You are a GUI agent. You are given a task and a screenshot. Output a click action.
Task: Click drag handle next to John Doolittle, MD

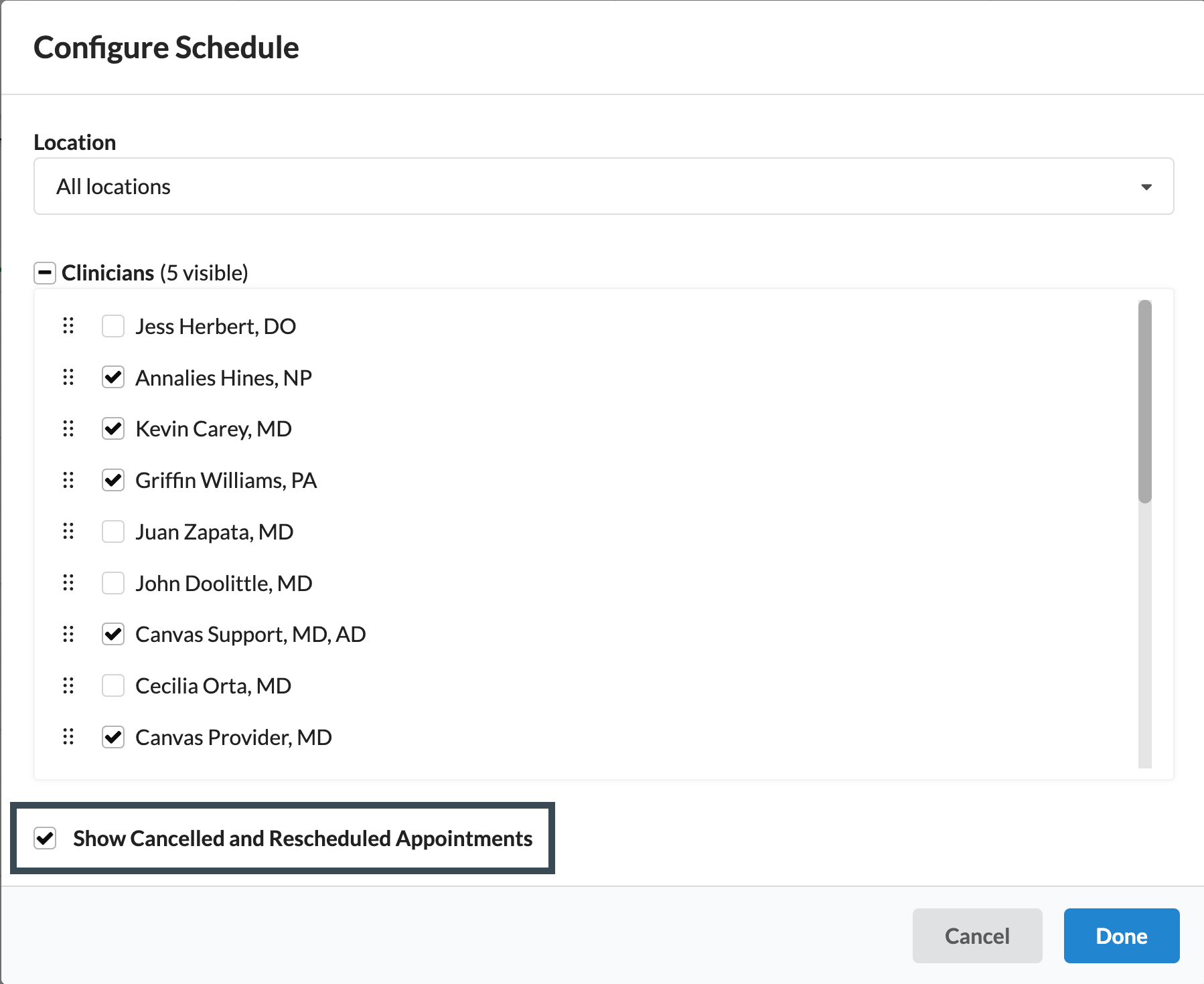68,583
